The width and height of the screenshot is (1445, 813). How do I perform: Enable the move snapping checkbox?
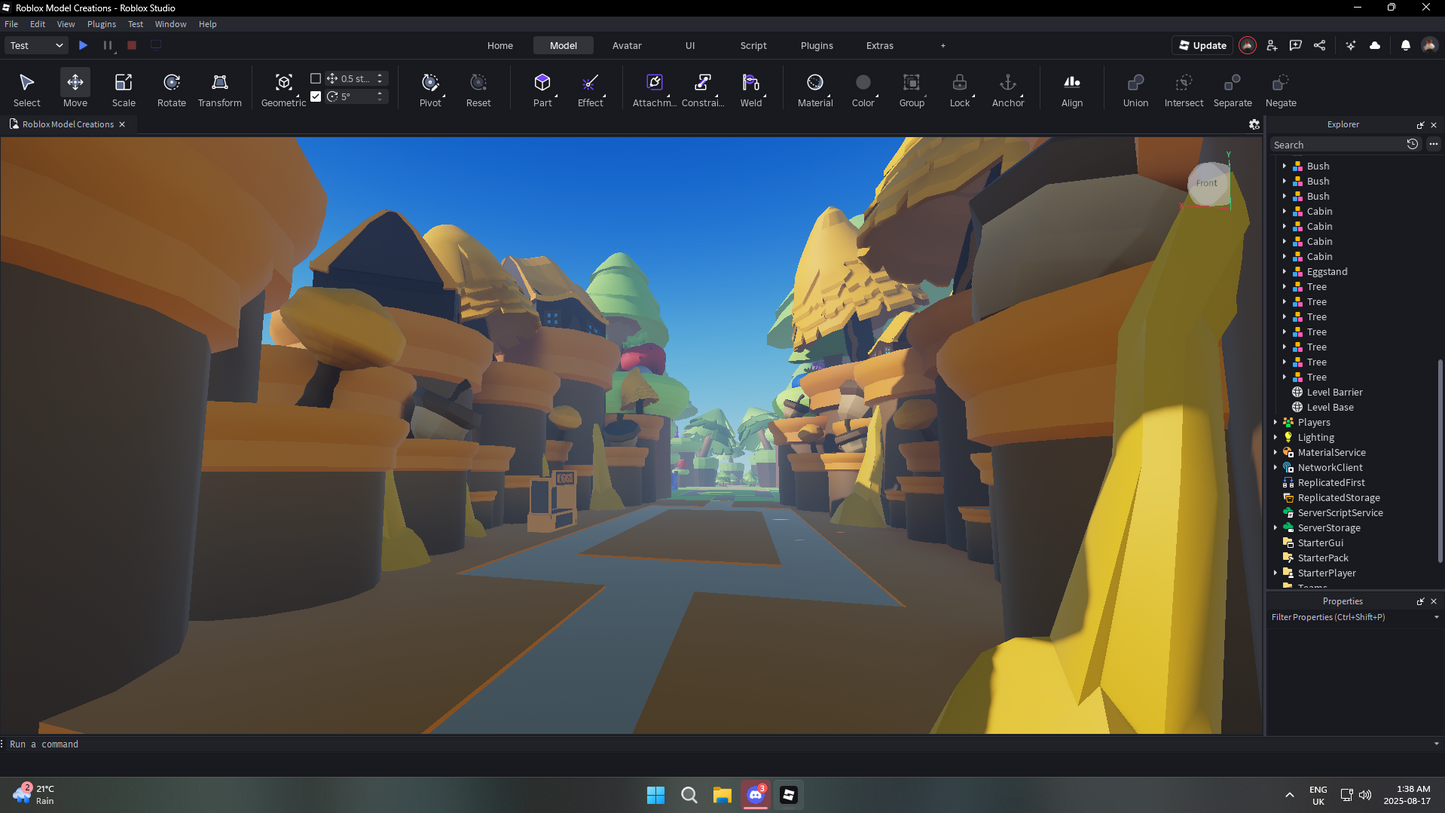[316, 78]
